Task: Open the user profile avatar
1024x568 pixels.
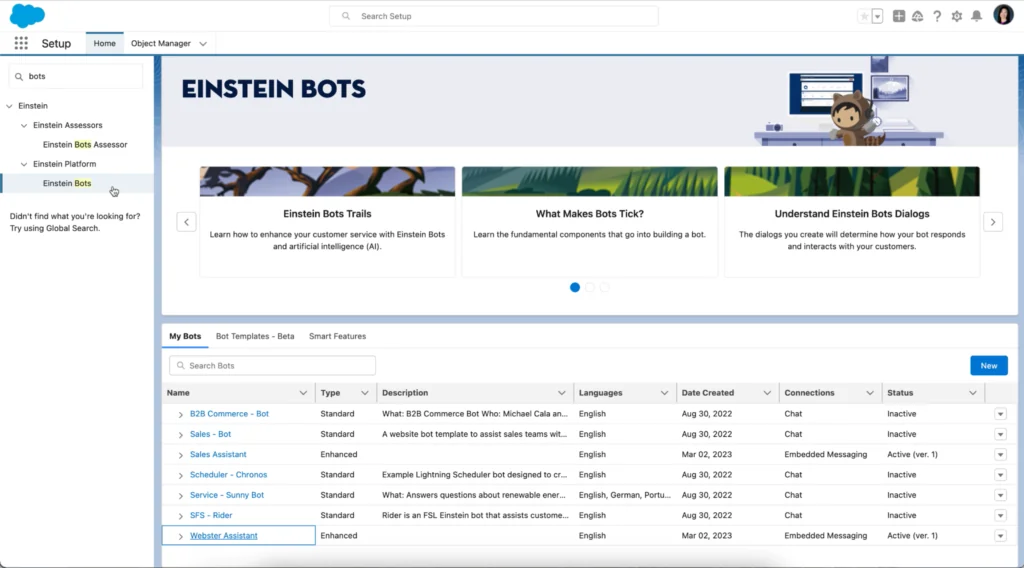Action: tap(1003, 14)
